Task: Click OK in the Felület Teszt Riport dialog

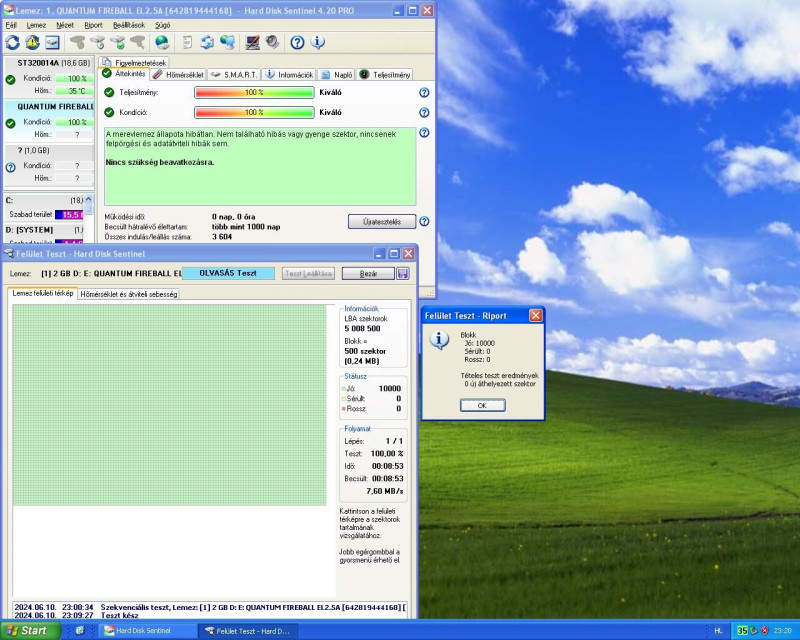Action: pos(483,405)
